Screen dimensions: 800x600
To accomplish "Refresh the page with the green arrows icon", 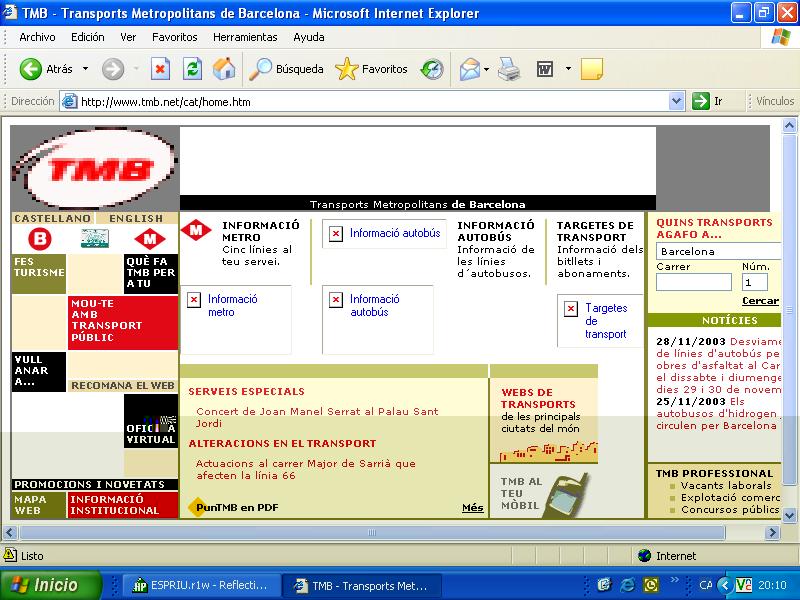I will point(192,69).
